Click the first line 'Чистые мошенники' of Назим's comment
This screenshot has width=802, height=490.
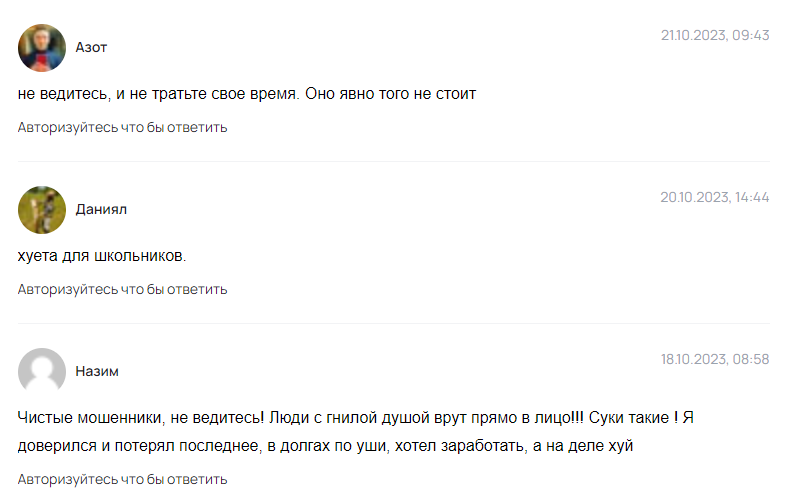click(x=355, y=418)
